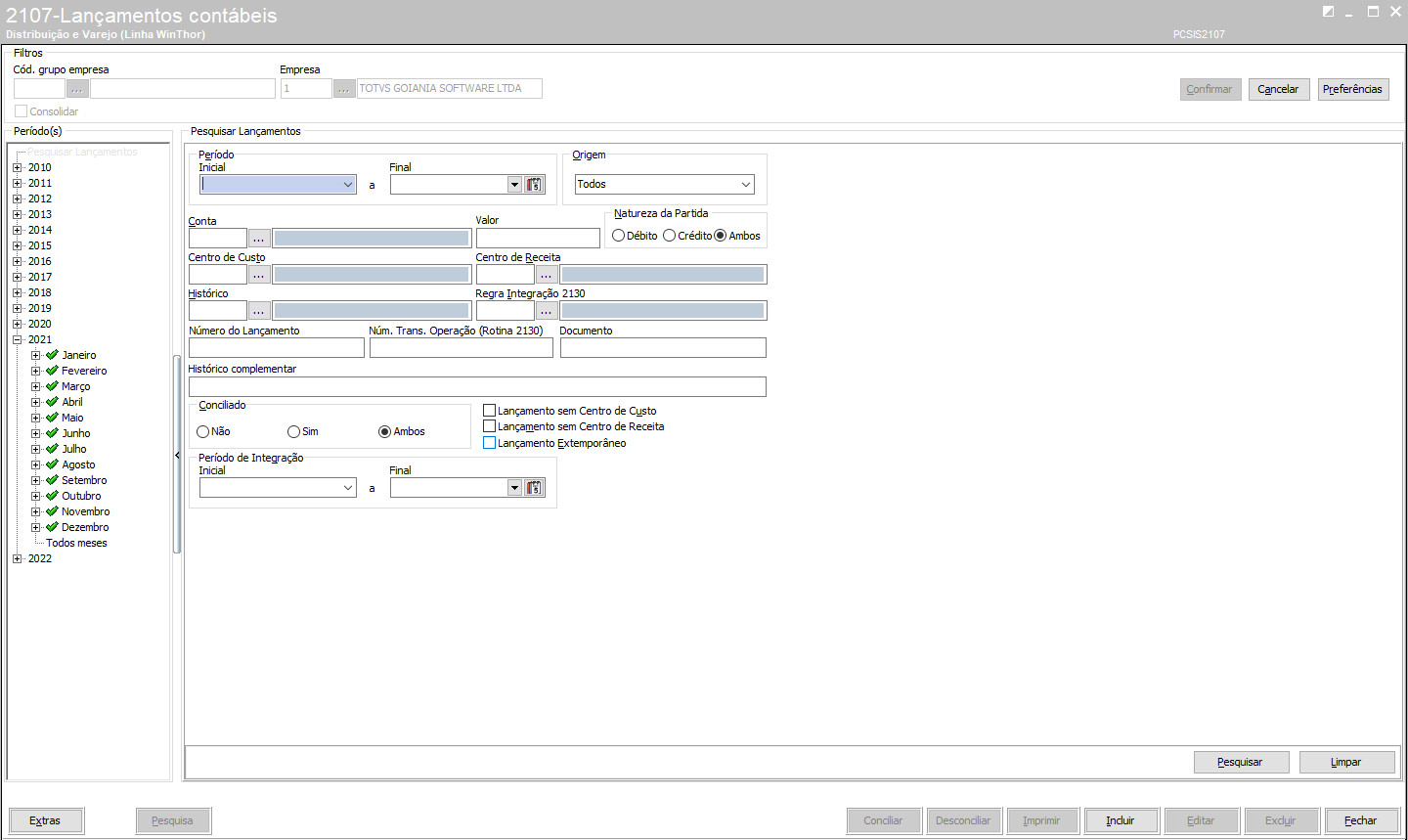Open the Centro de Custo lookup button

(259, 275)
